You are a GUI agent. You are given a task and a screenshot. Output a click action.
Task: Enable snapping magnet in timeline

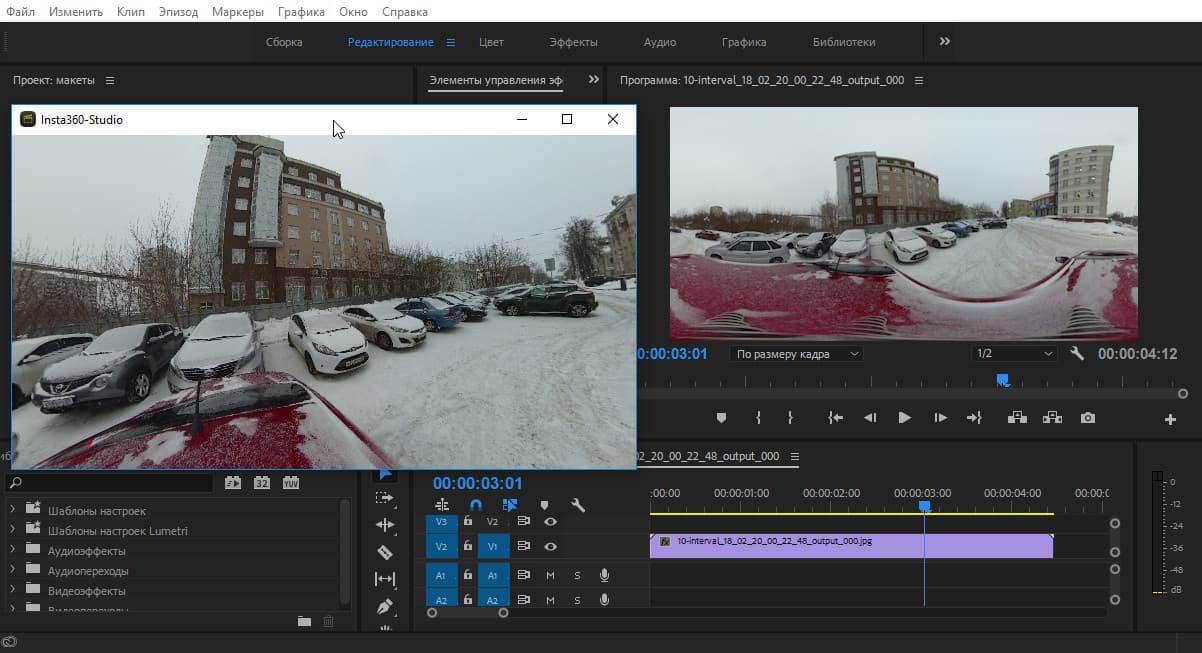point(476,506)
